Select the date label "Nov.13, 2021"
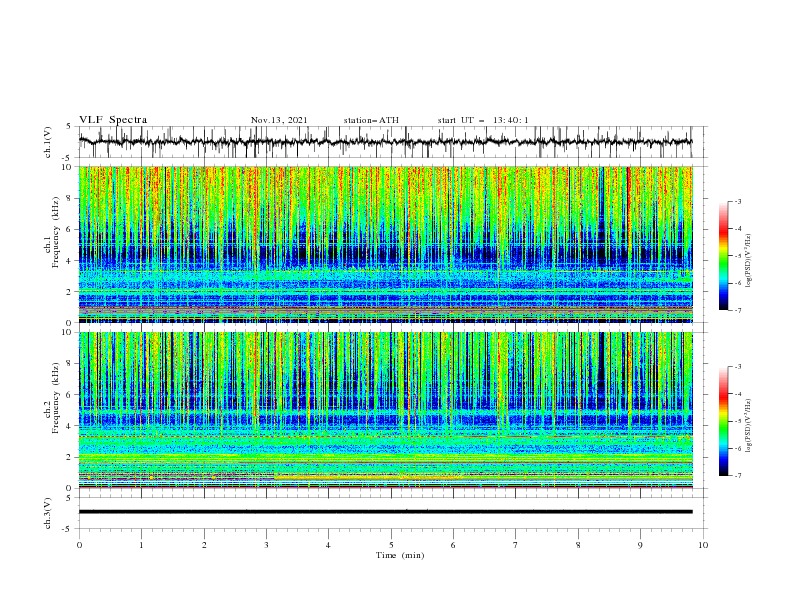 [x=279, y=120]
